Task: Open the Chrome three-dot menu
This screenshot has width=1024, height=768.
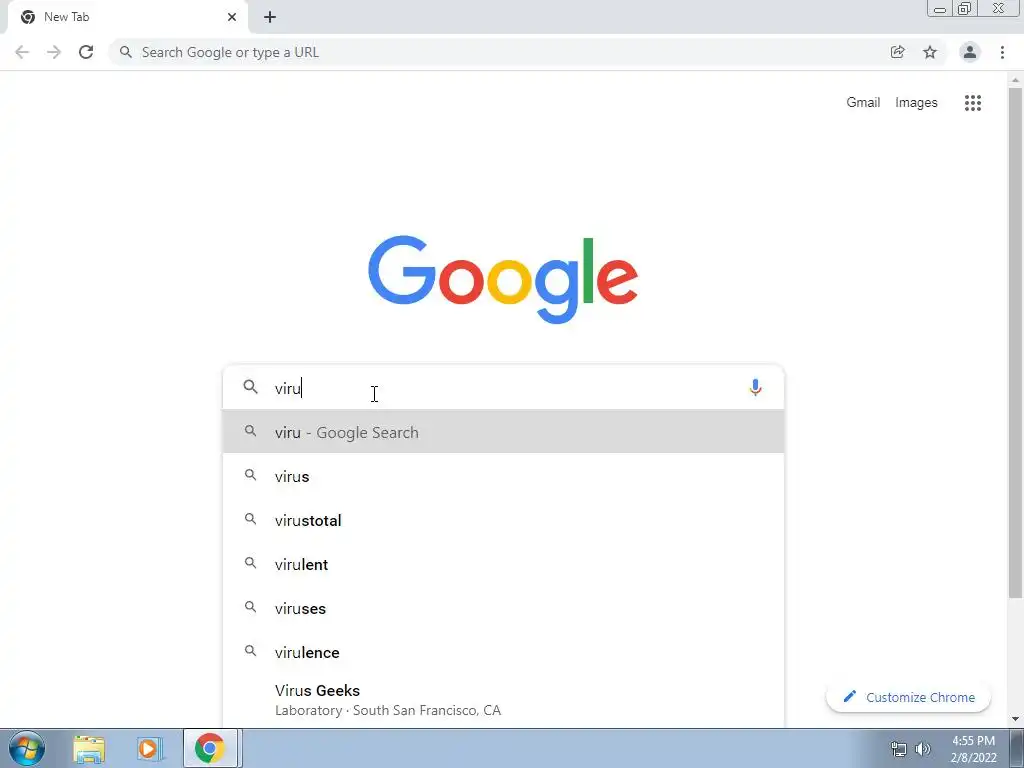Action: (x=1002, y=52)
